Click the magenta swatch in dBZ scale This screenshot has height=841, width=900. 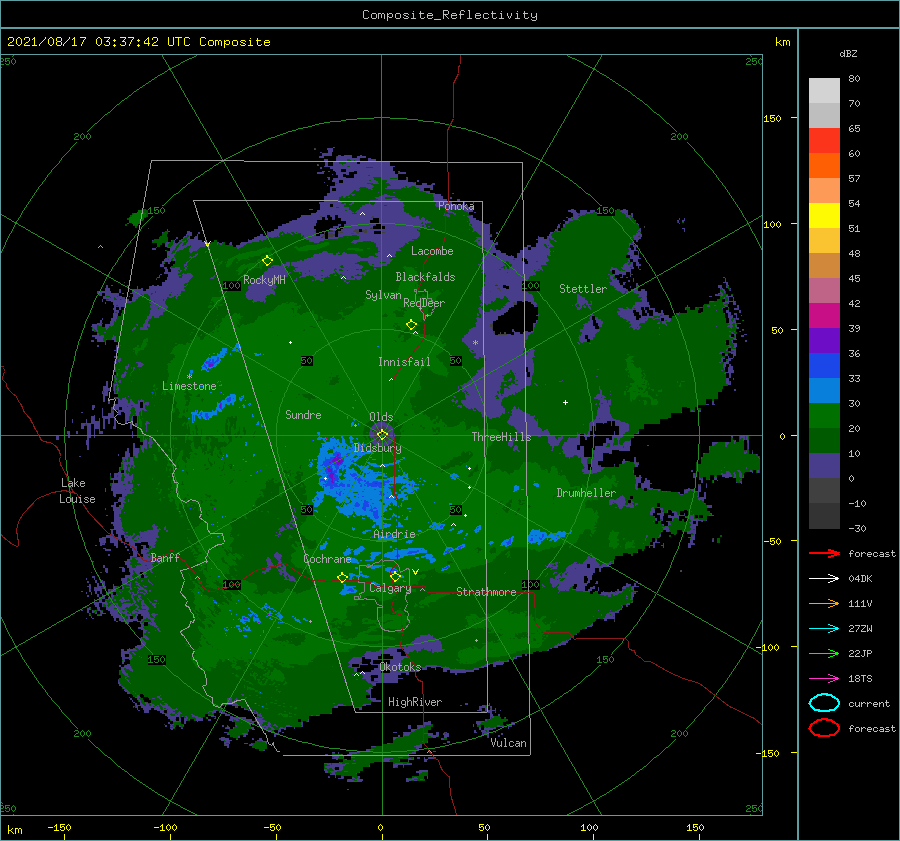[x=824, y=316]
